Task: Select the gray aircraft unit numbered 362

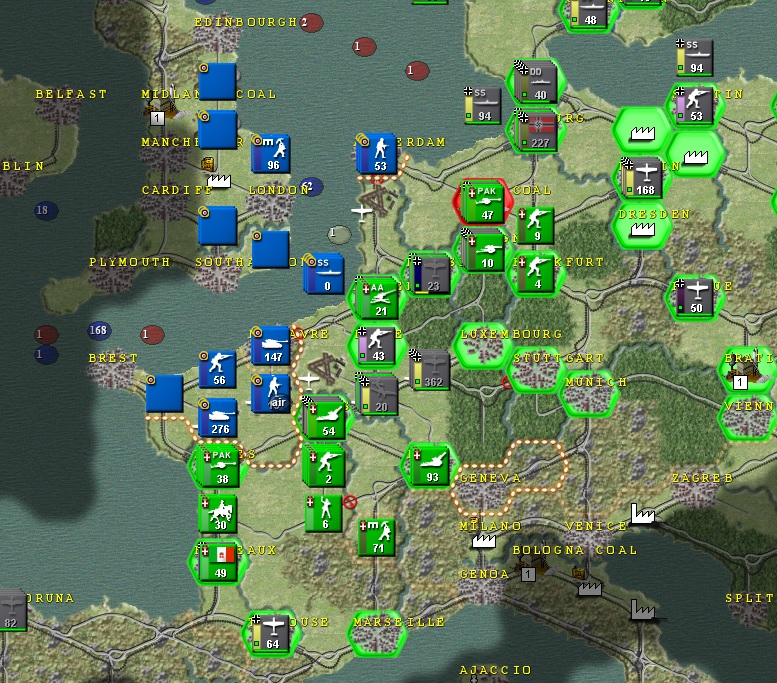Action: click(430, 370)
